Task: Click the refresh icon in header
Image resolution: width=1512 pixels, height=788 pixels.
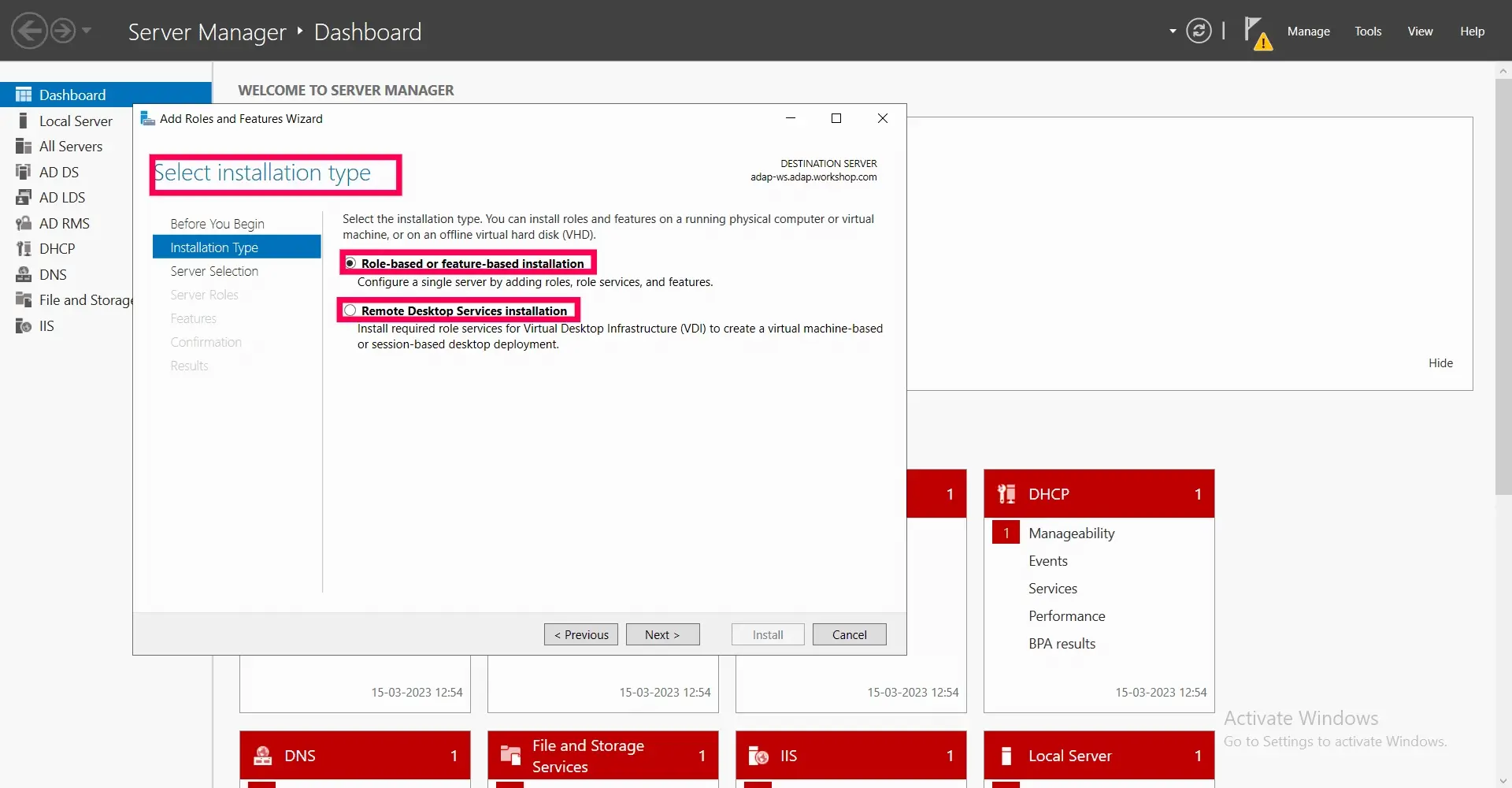Action: pyautogui.click(x=1198, y=32)
